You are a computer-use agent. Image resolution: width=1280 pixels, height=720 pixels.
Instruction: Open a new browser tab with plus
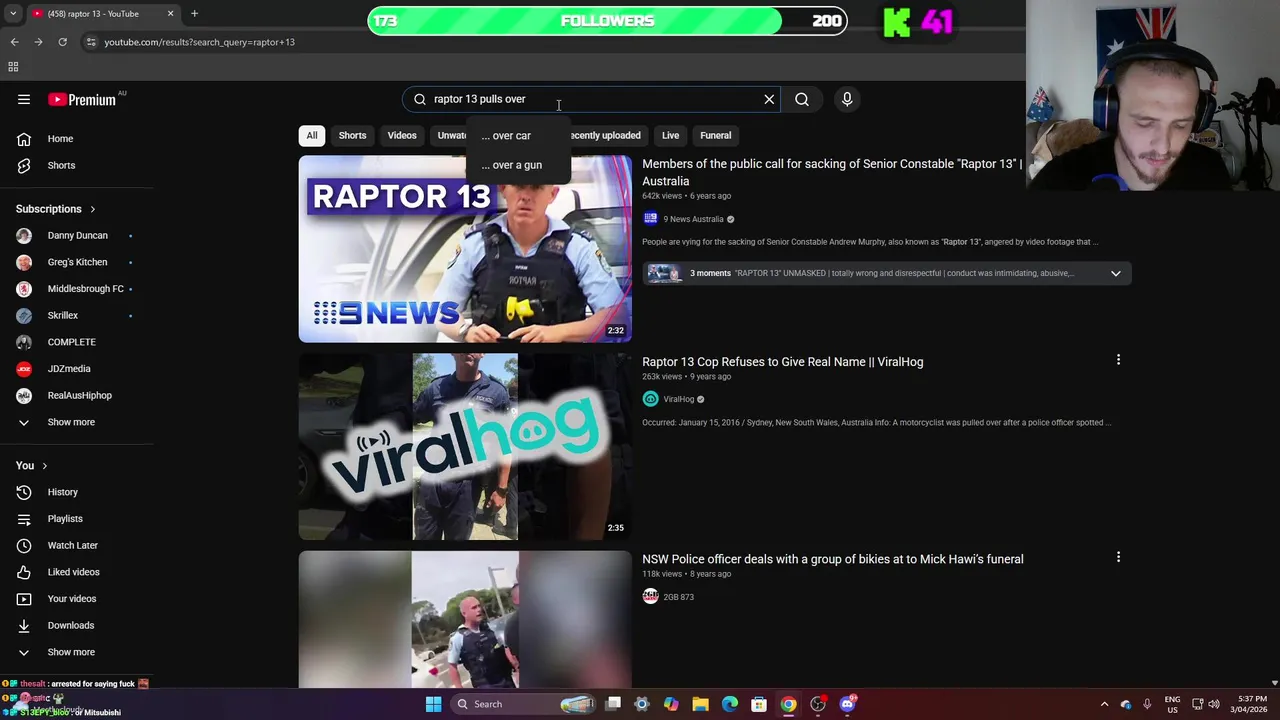point(194,14)
